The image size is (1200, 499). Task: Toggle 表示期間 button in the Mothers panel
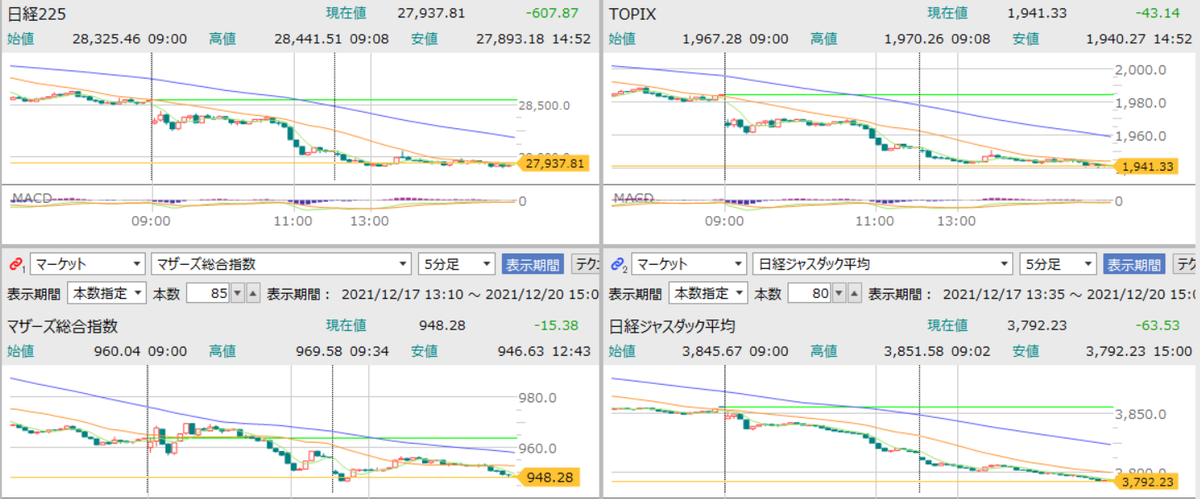point(532,264)
